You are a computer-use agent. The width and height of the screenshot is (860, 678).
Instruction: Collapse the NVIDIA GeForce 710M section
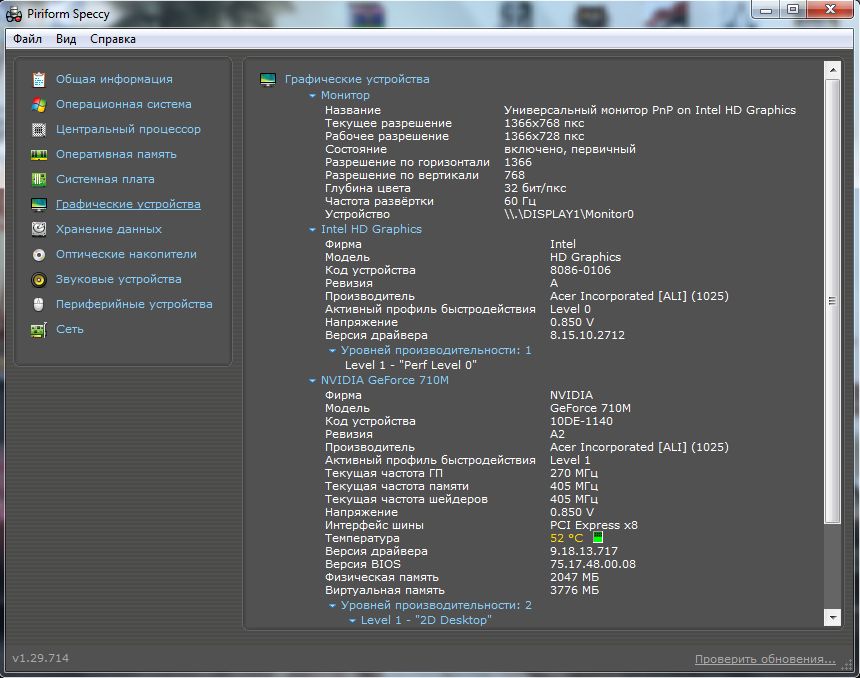pyautogui.click(x=313, y=381)
